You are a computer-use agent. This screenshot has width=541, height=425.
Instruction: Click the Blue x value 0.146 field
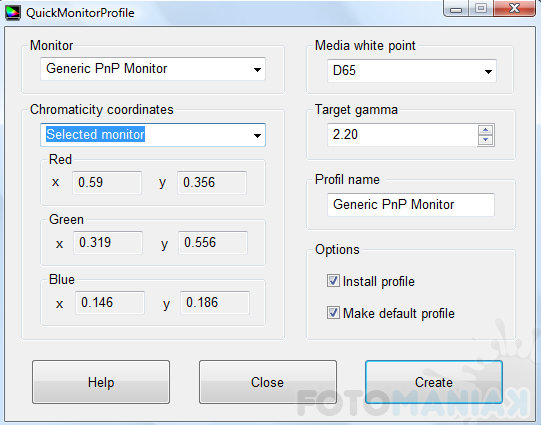[110, 303]
